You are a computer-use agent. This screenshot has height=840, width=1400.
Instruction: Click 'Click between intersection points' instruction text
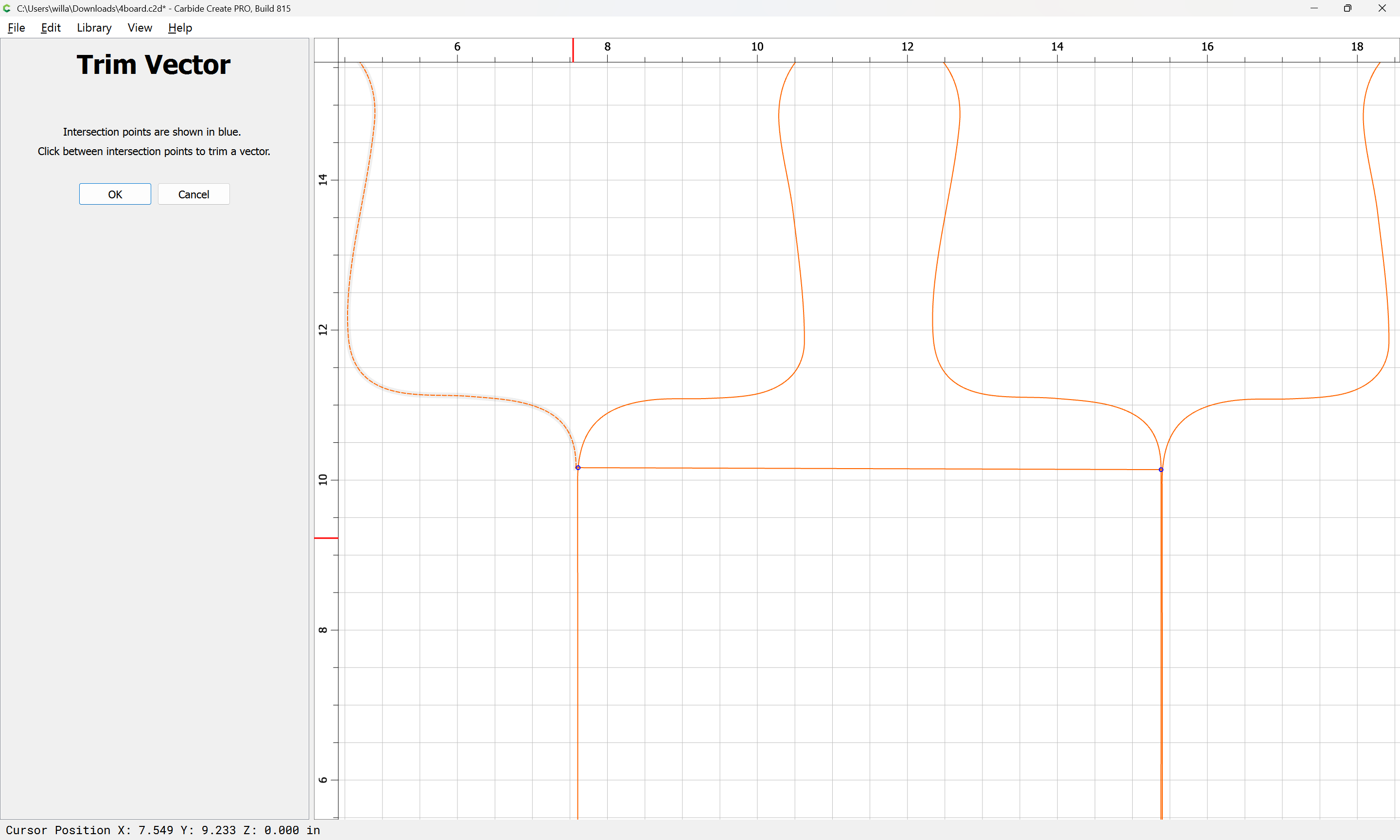(154, 151)
